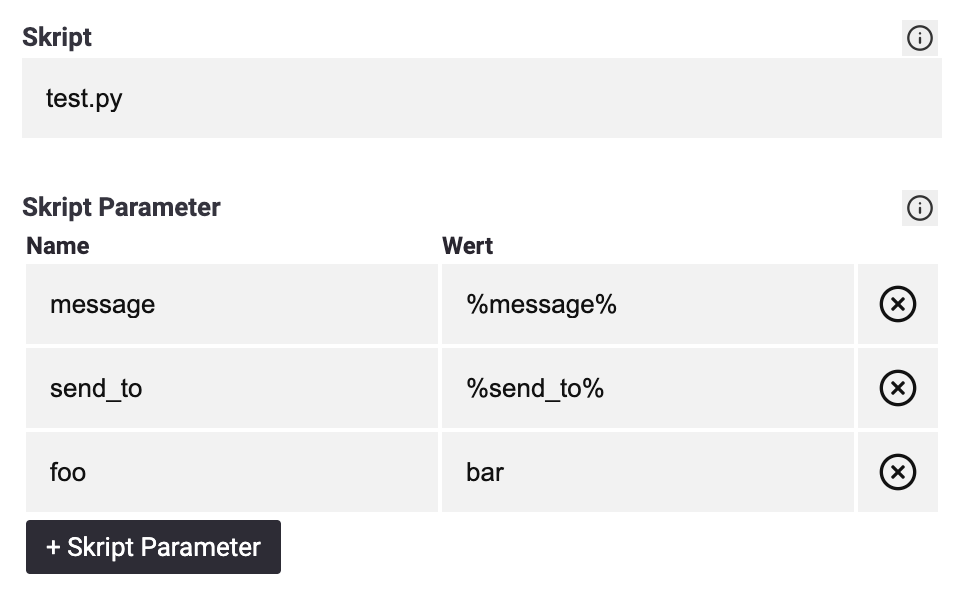Select the %message% value field
968x600 pixels.
648,304
